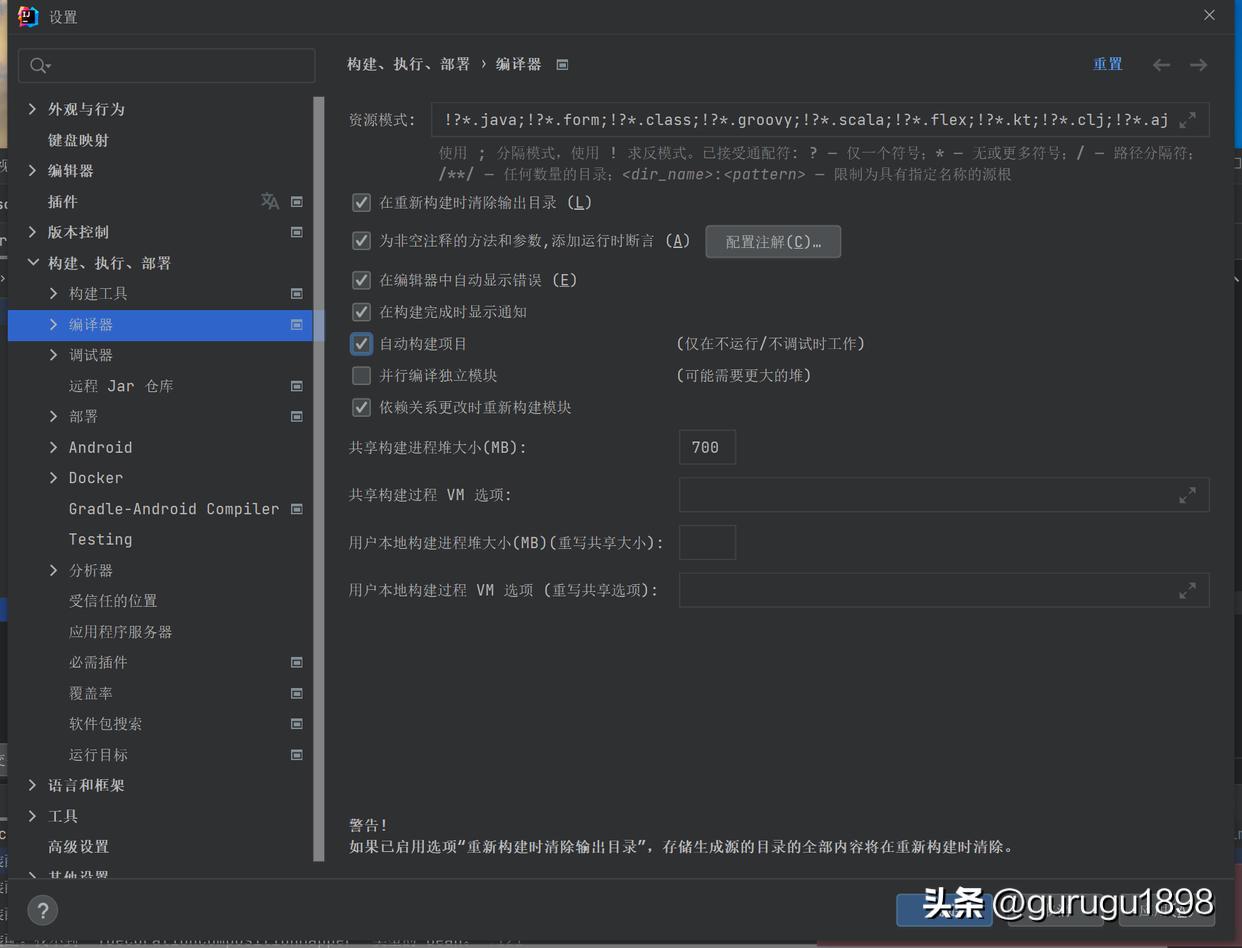Image resolution: width=1242 pixels, height=948 pixels.
Task: Click the translation icon next to 插件
Action: click(x=270, y=201)
